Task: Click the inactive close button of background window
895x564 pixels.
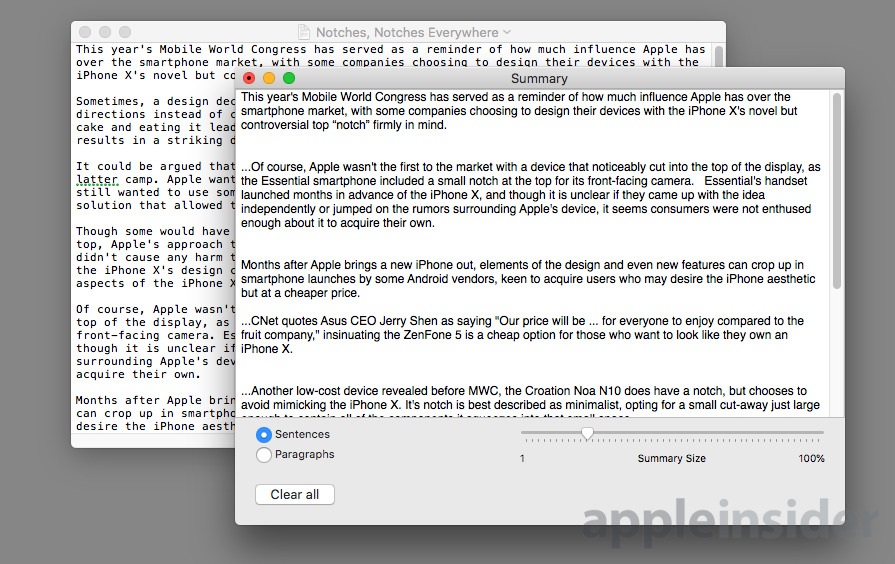Action: point(85,32)
